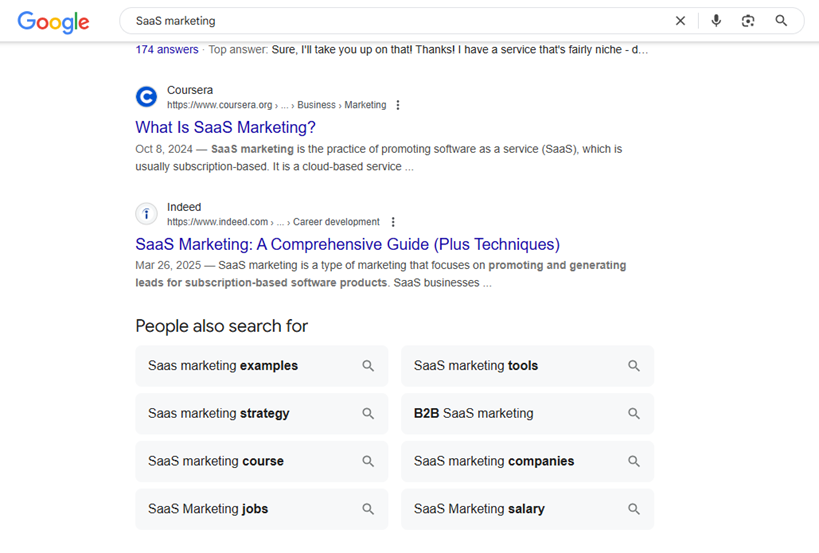Click Indeed site URL breadcrumb
This screenshot has height=553, width=819.
coord(273,222)
